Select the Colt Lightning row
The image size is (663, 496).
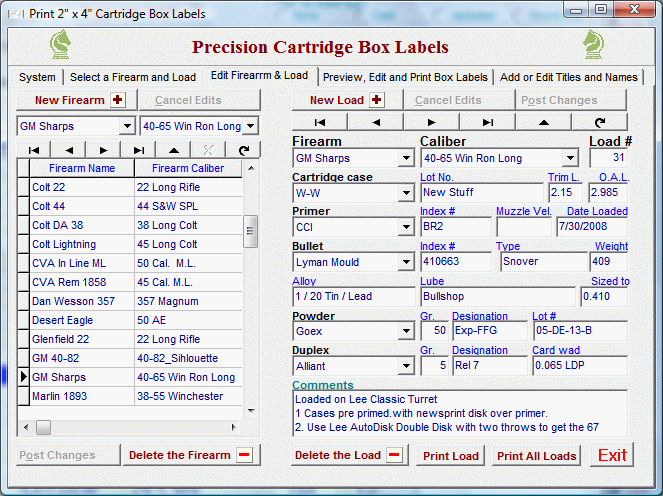(130, 244)
